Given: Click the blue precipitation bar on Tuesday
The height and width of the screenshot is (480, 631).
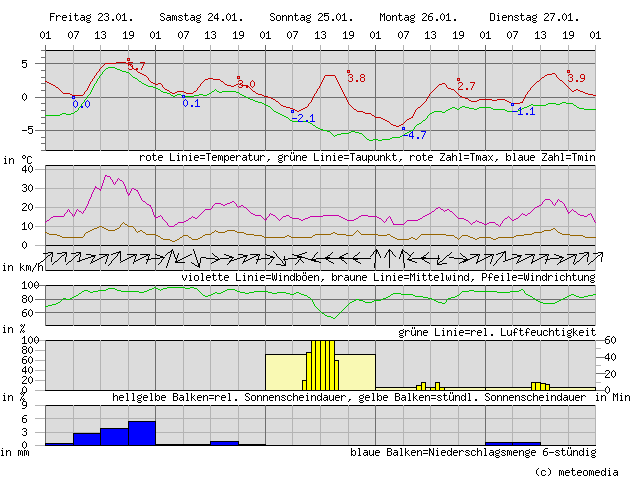Looking at the screenshot, I should [x=512, y=443].
